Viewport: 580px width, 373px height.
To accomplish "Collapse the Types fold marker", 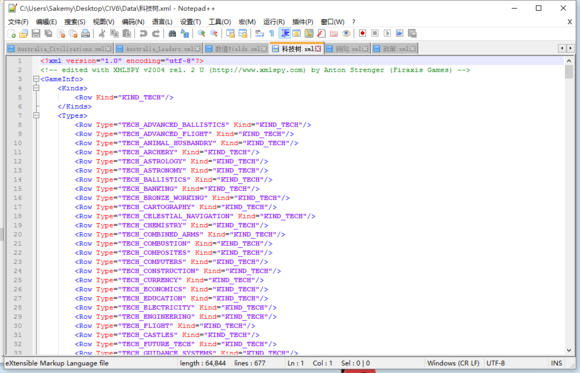I will coord(36,115).
